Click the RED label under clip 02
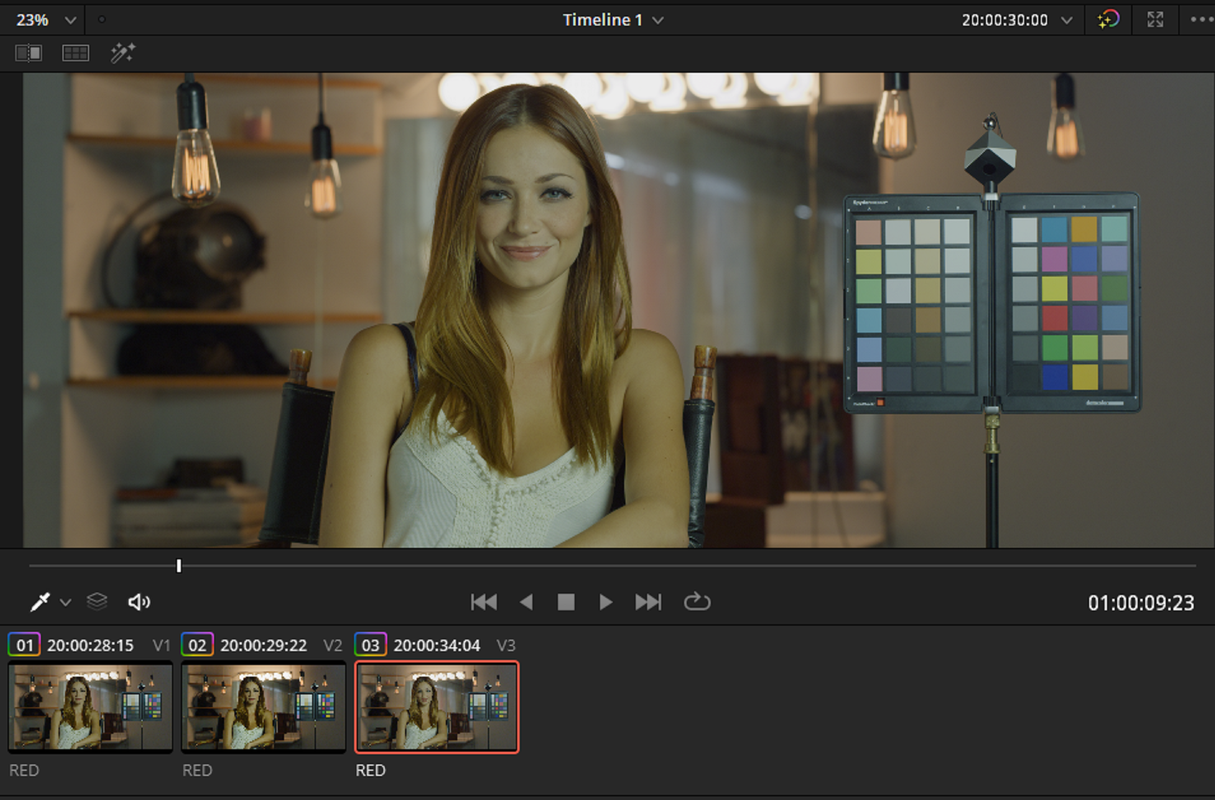 tap(197, 770)
